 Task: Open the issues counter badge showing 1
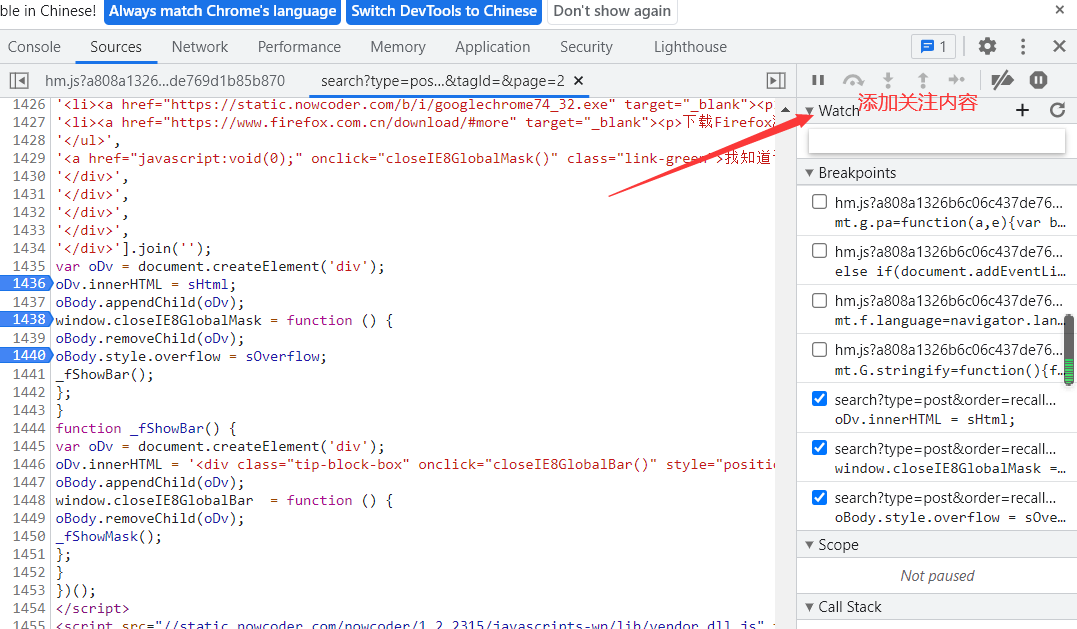point(933,46)
